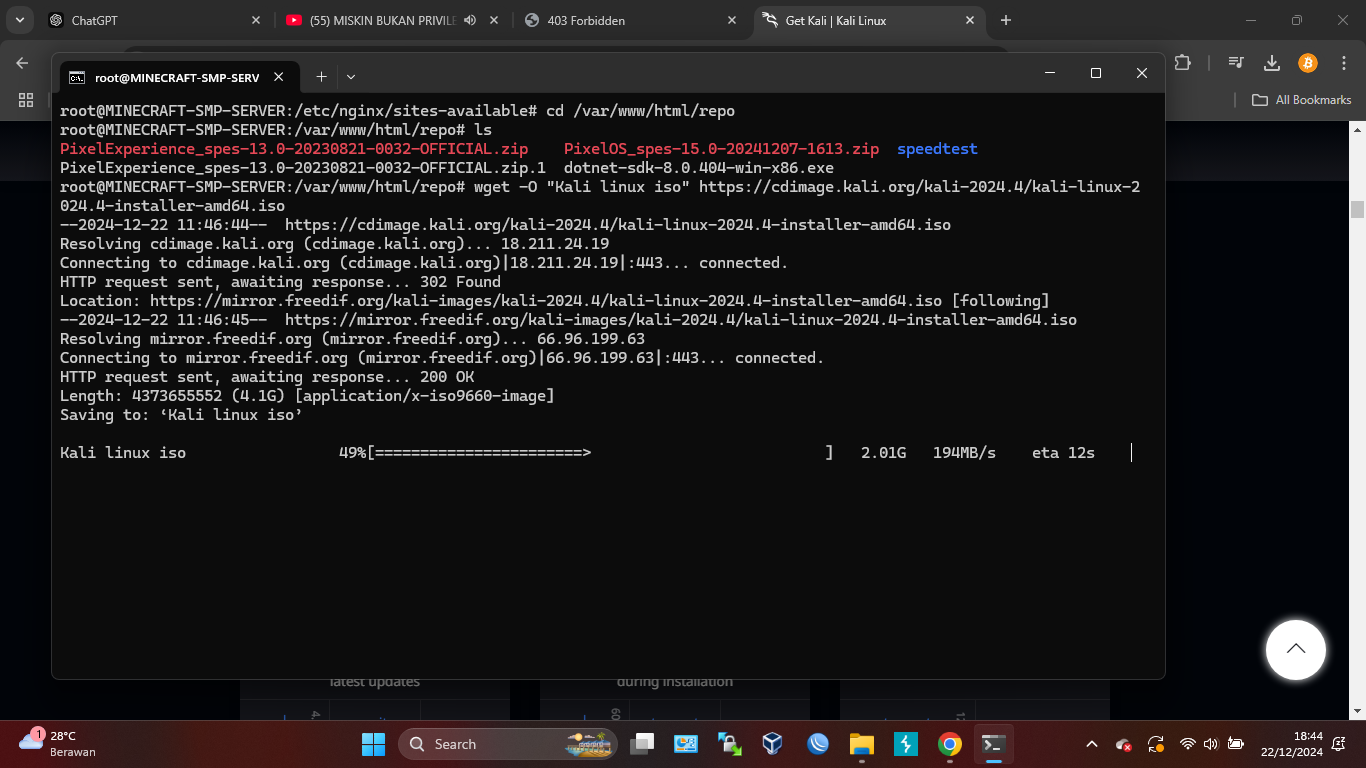Switch to MISKIN BUKAN PRIVILE YouTube tab
1366x768 pixels.
coord(383,20)
